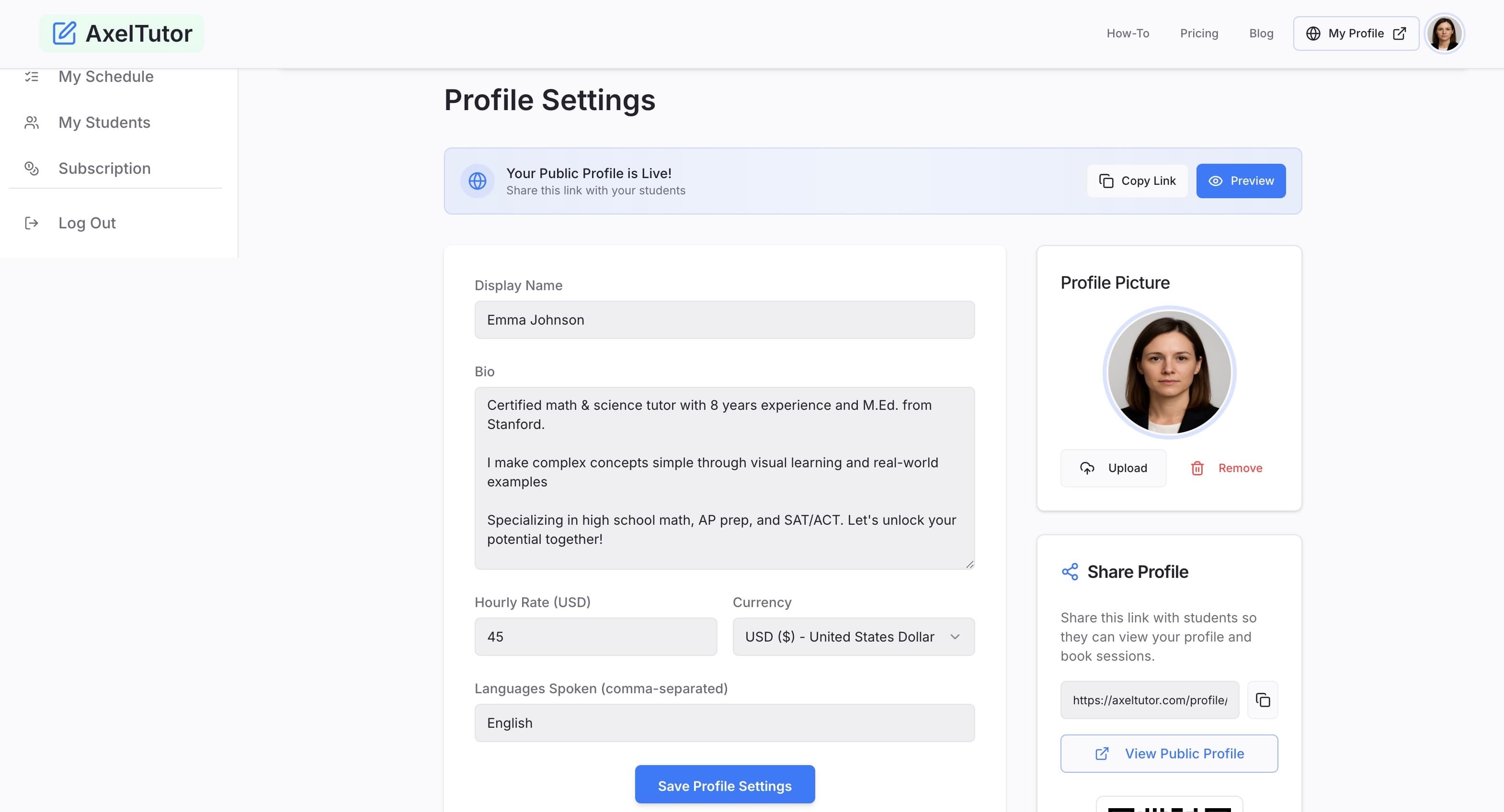Open View Public Profile

pos(1169,754)
